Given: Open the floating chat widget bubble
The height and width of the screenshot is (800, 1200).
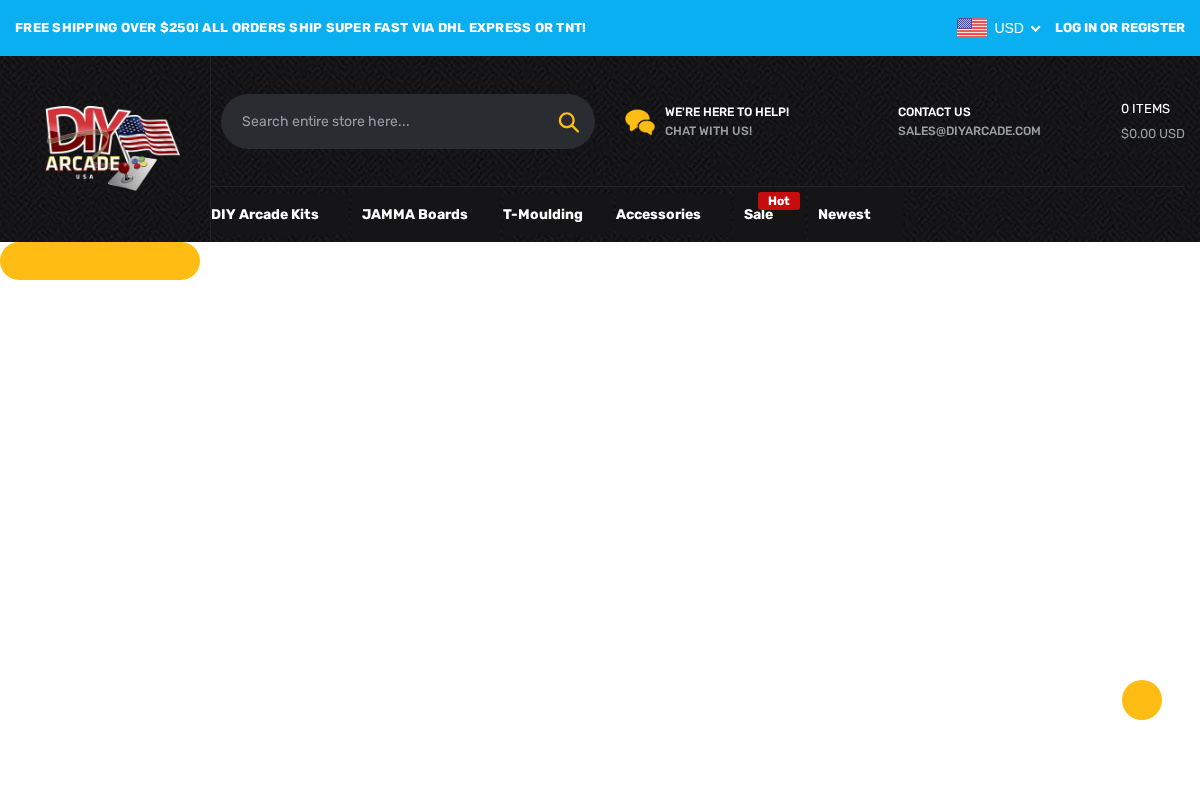Looking at the screenshot, I should coord(1141,700).
